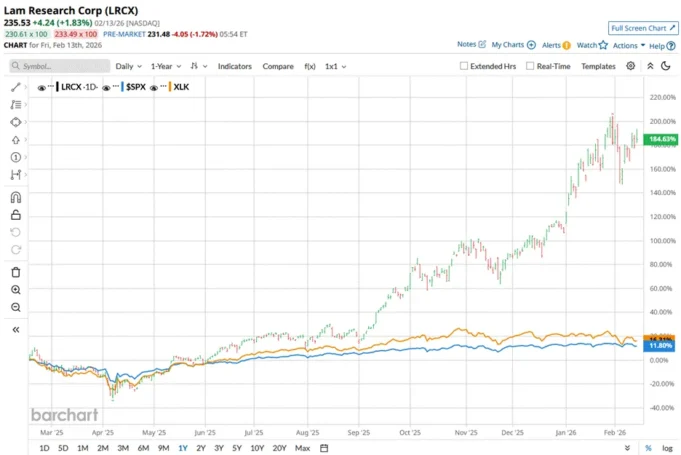
Task: Click the magnet snap tool icon
Action: [16, 197]
